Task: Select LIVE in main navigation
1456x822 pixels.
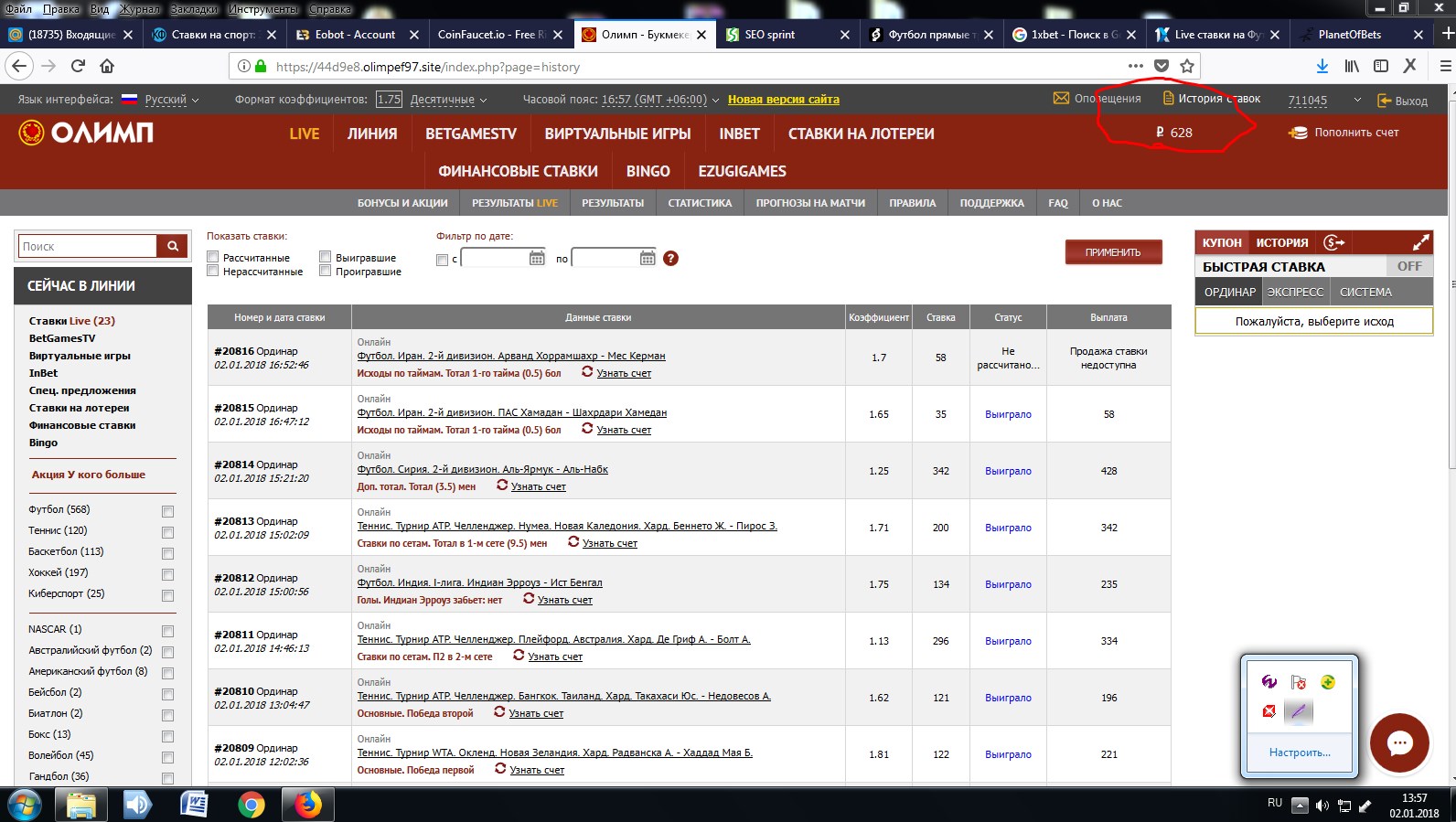Action: 305,133
